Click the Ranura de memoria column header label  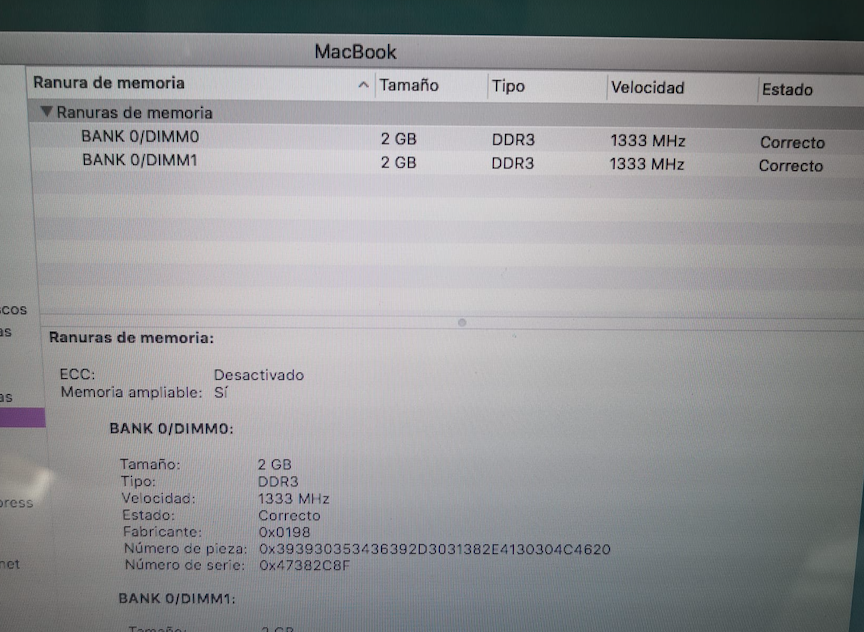click(109, 83)
